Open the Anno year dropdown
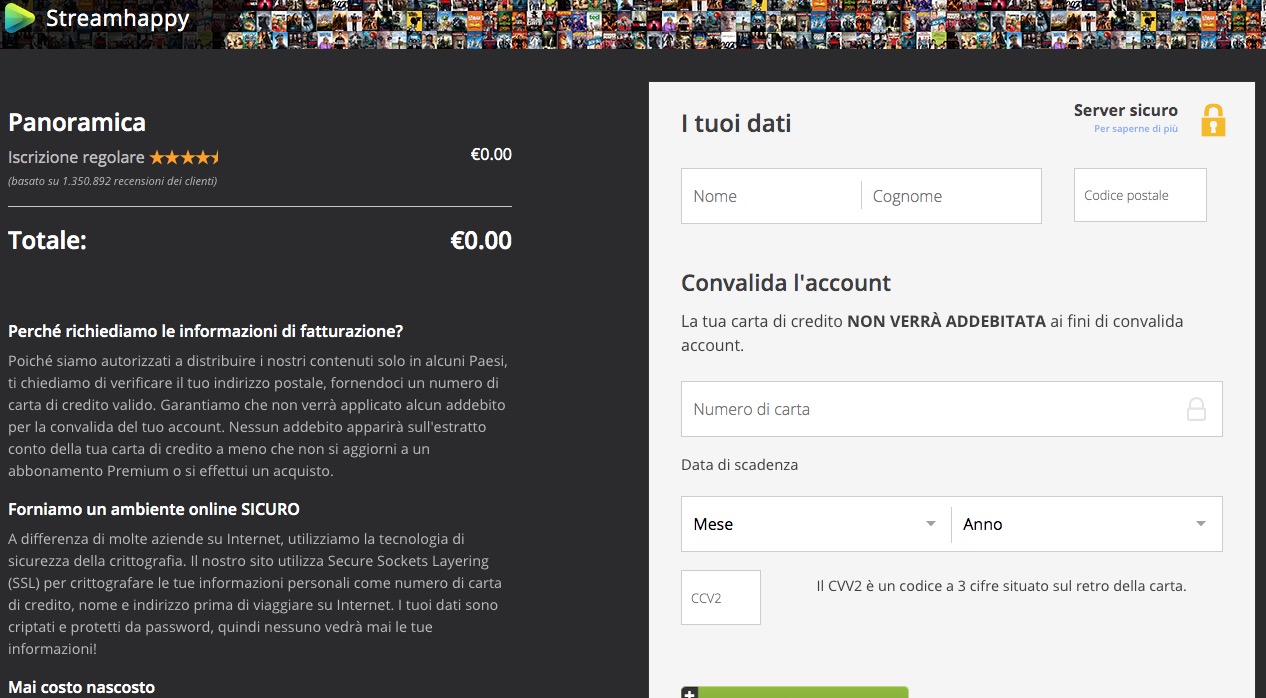Viewport: 1266px width, 698px height. (x=1085, y=524)
